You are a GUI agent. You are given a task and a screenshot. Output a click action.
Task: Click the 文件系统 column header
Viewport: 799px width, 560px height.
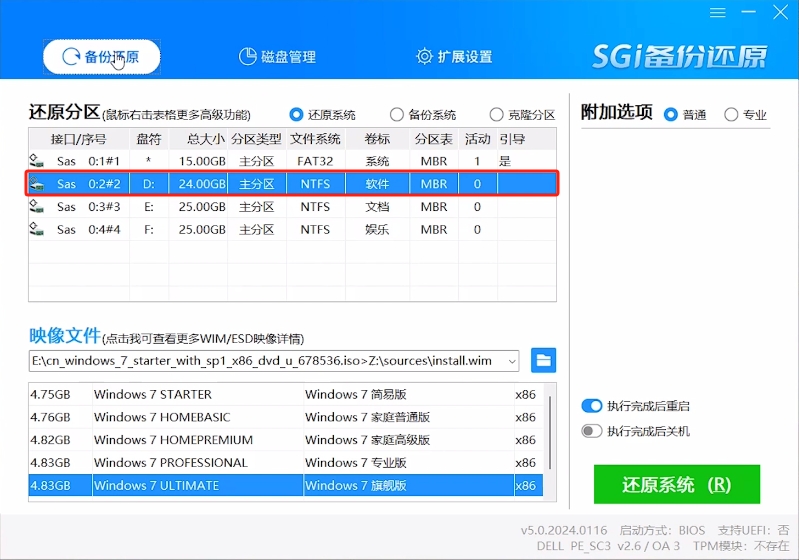315,139
